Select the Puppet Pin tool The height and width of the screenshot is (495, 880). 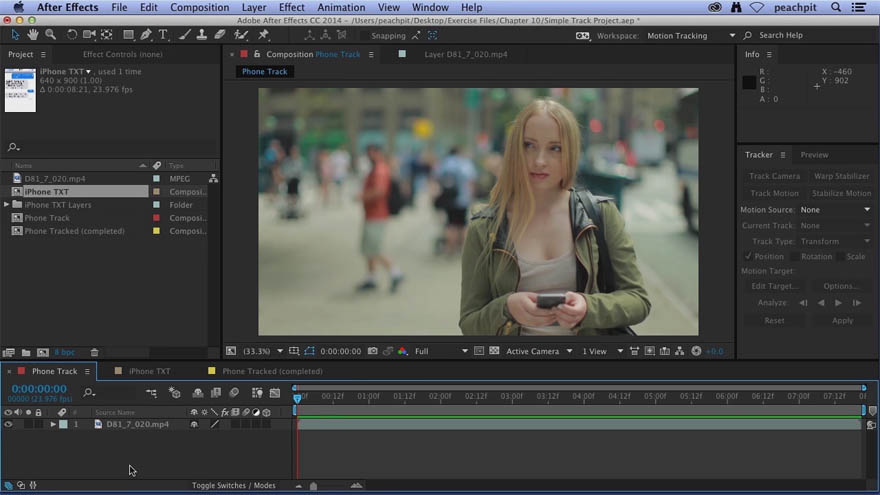tap(263, 35)
